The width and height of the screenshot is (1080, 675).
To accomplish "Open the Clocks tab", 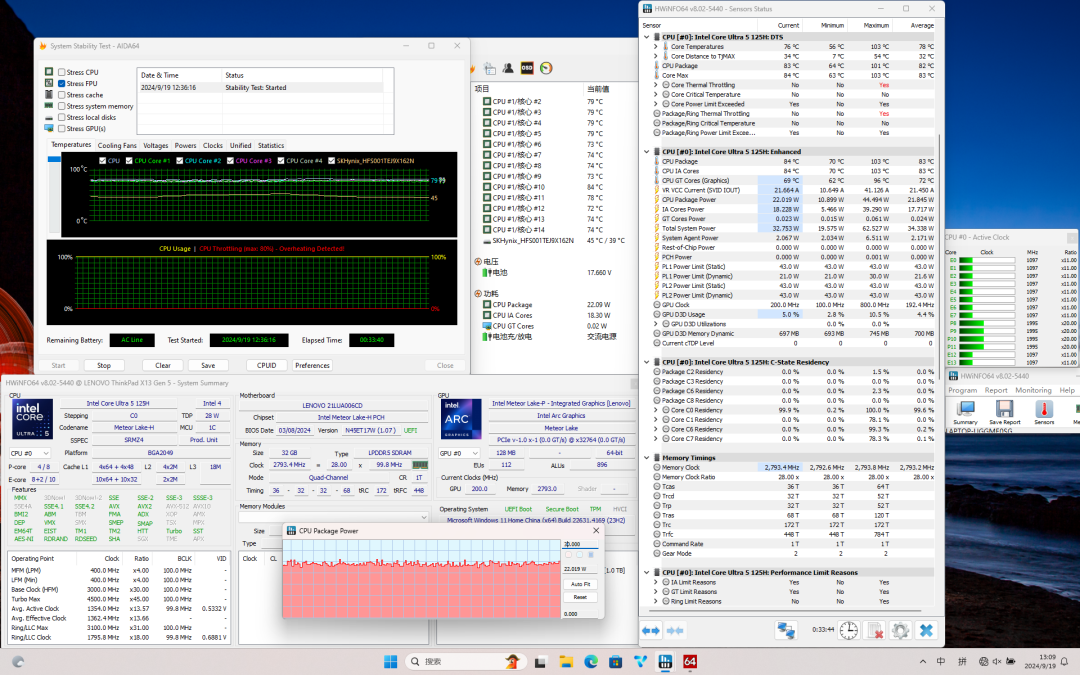I will 213,146.
